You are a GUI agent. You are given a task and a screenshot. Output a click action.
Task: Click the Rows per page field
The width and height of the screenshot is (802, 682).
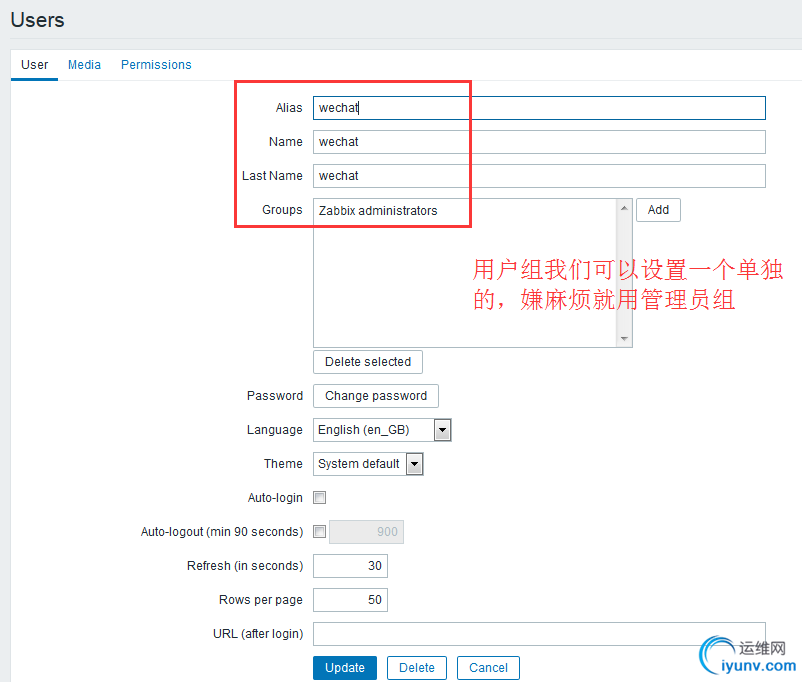coord(350,600)
